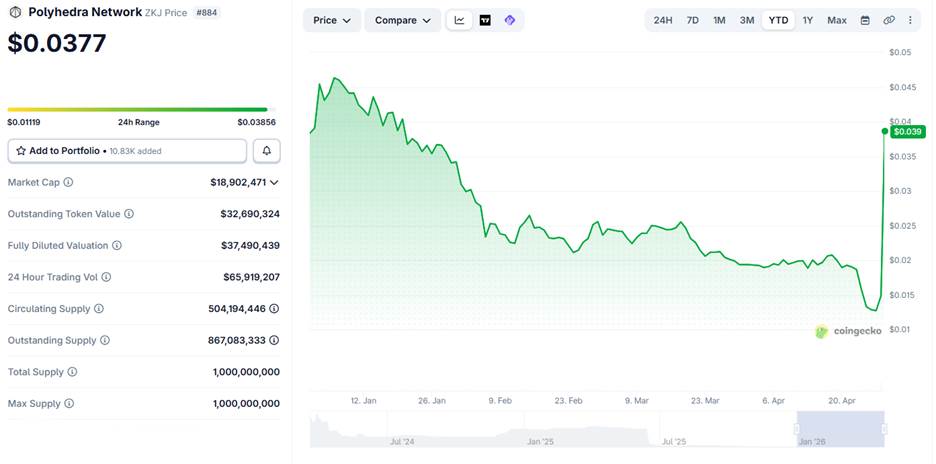This screenshot has height=464, width=936.
Task: Click the highlighted range in the bottom navigator
Action: click(x=840, y=429)
